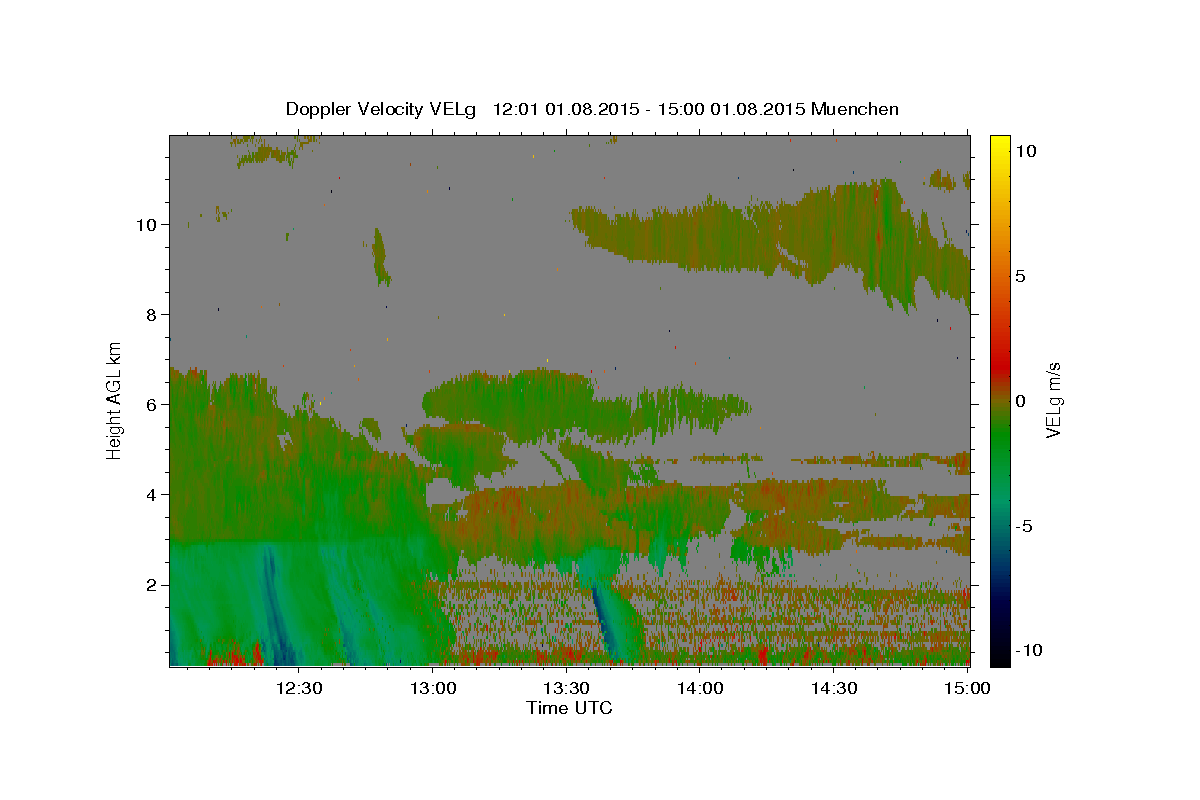Click the yellow top of the colorbar
This screenshot has height=800, width=1200.
1000,145
